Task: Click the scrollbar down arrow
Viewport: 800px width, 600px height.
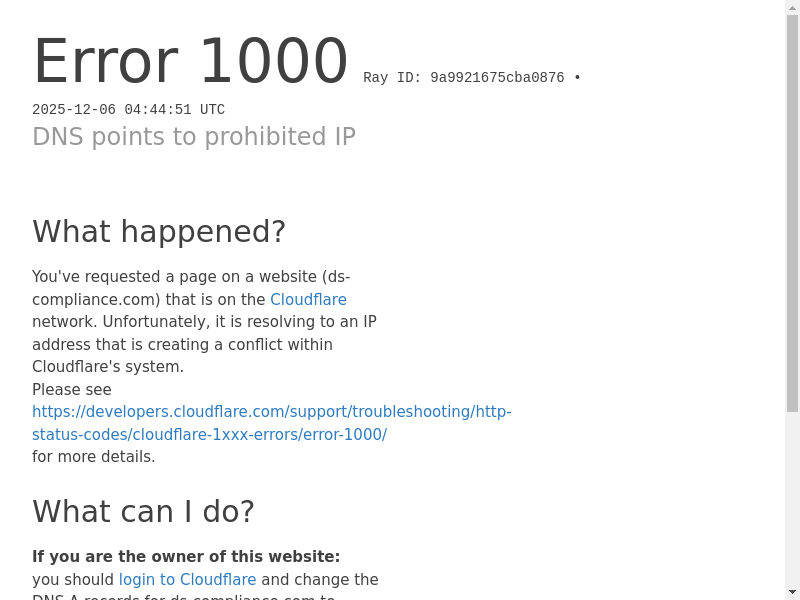Action: click(792, 594)
